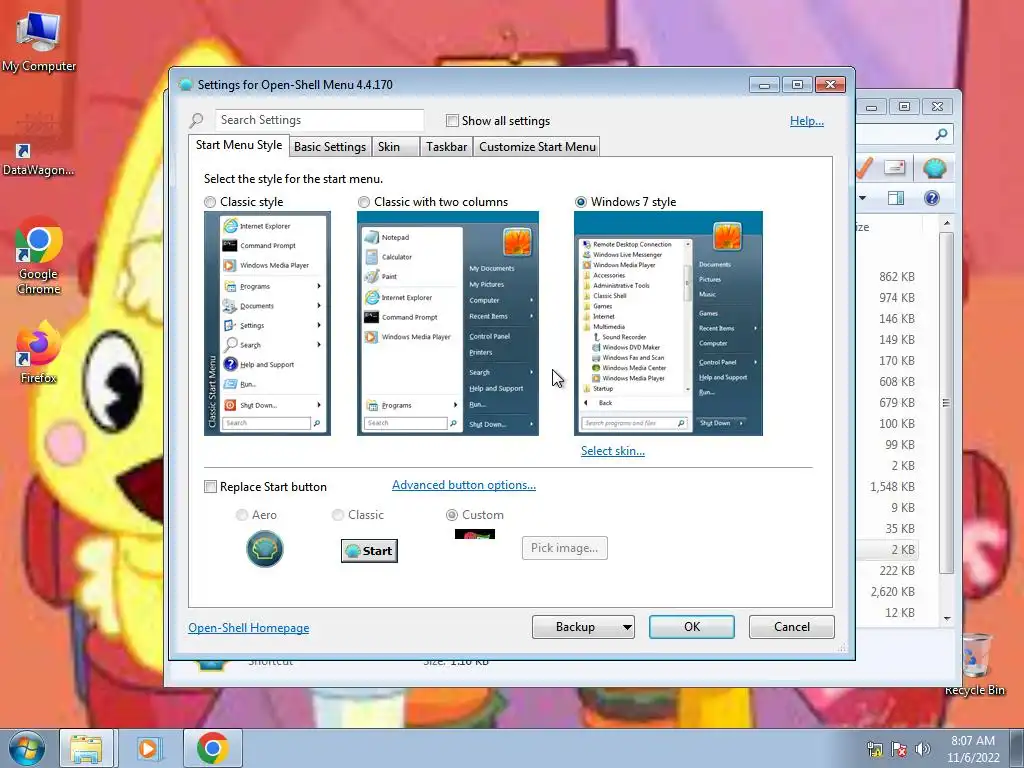Select the 222 KB file size entry

tap(897, 571)
